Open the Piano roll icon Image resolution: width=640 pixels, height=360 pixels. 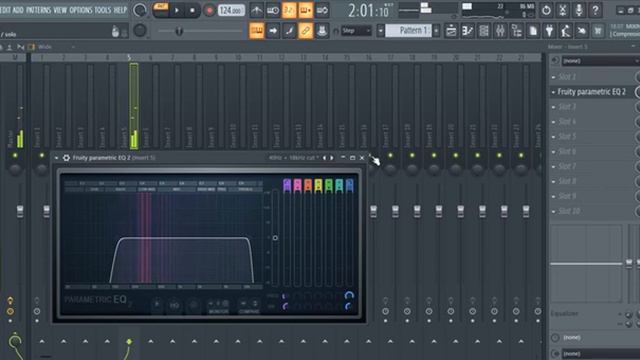pyautogui.click(x=467, y=31)
